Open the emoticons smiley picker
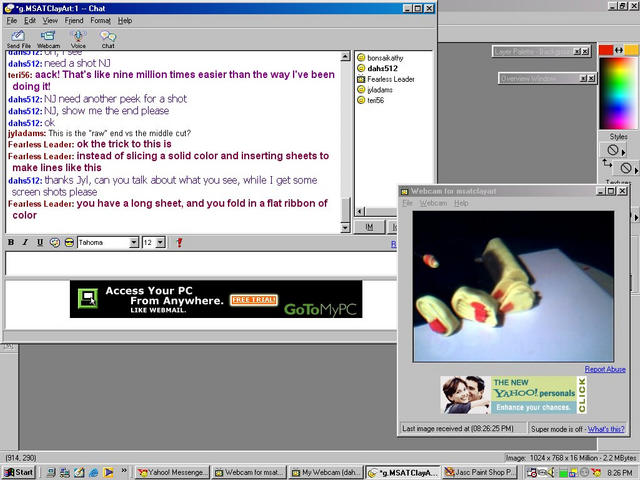 click(69, 242)
